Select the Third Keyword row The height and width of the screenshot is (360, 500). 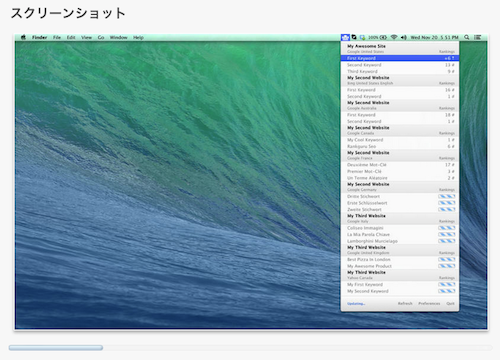pos(400,71)
